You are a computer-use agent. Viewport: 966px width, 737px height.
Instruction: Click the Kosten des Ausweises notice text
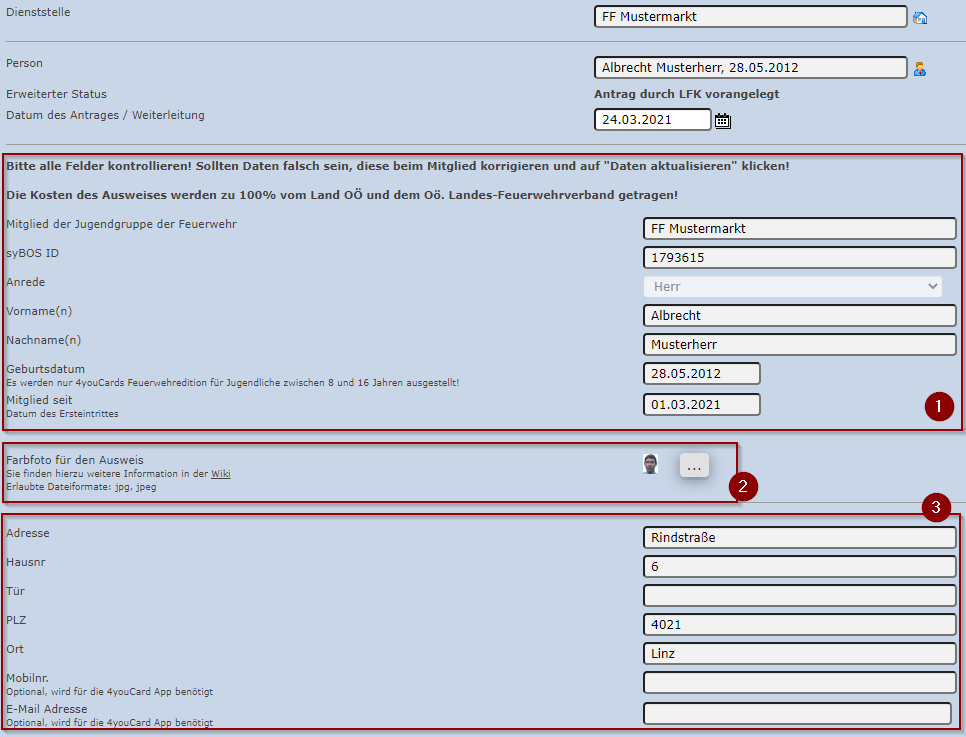(x=342, y=195)
